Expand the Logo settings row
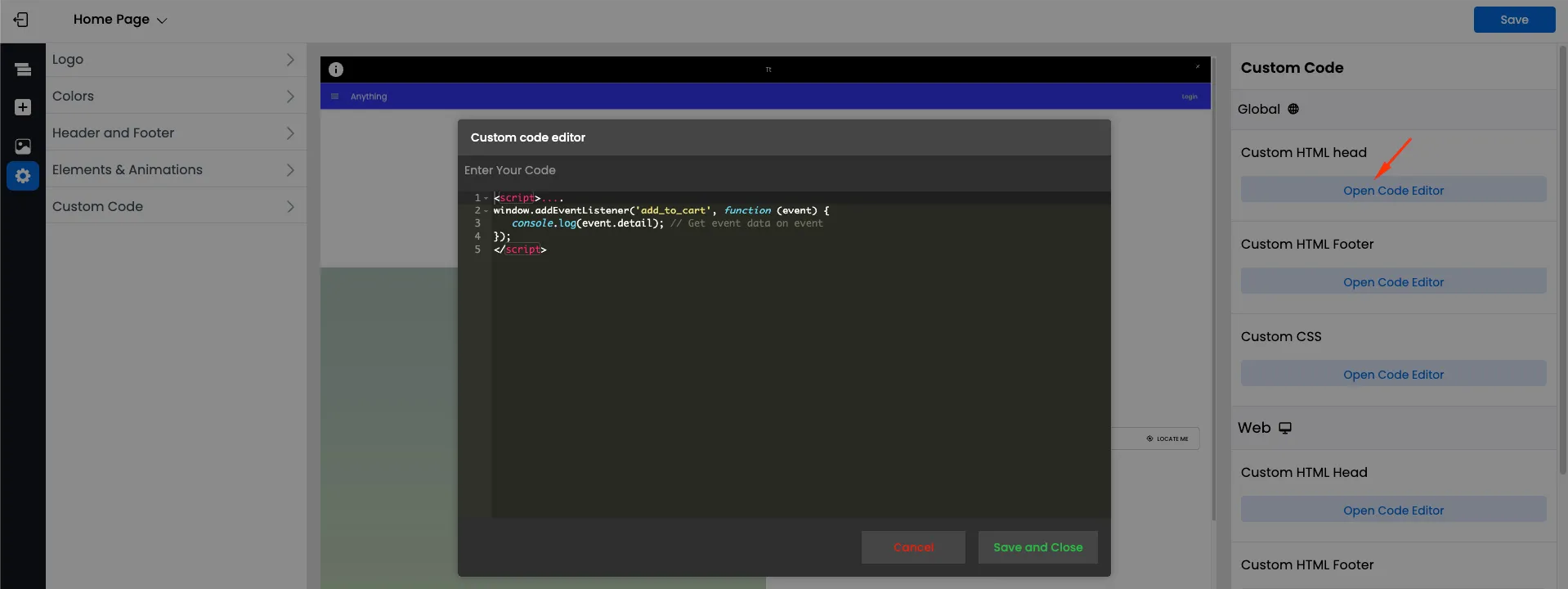The width and height of the screenshot is (1568, 589). click(176, 59)
